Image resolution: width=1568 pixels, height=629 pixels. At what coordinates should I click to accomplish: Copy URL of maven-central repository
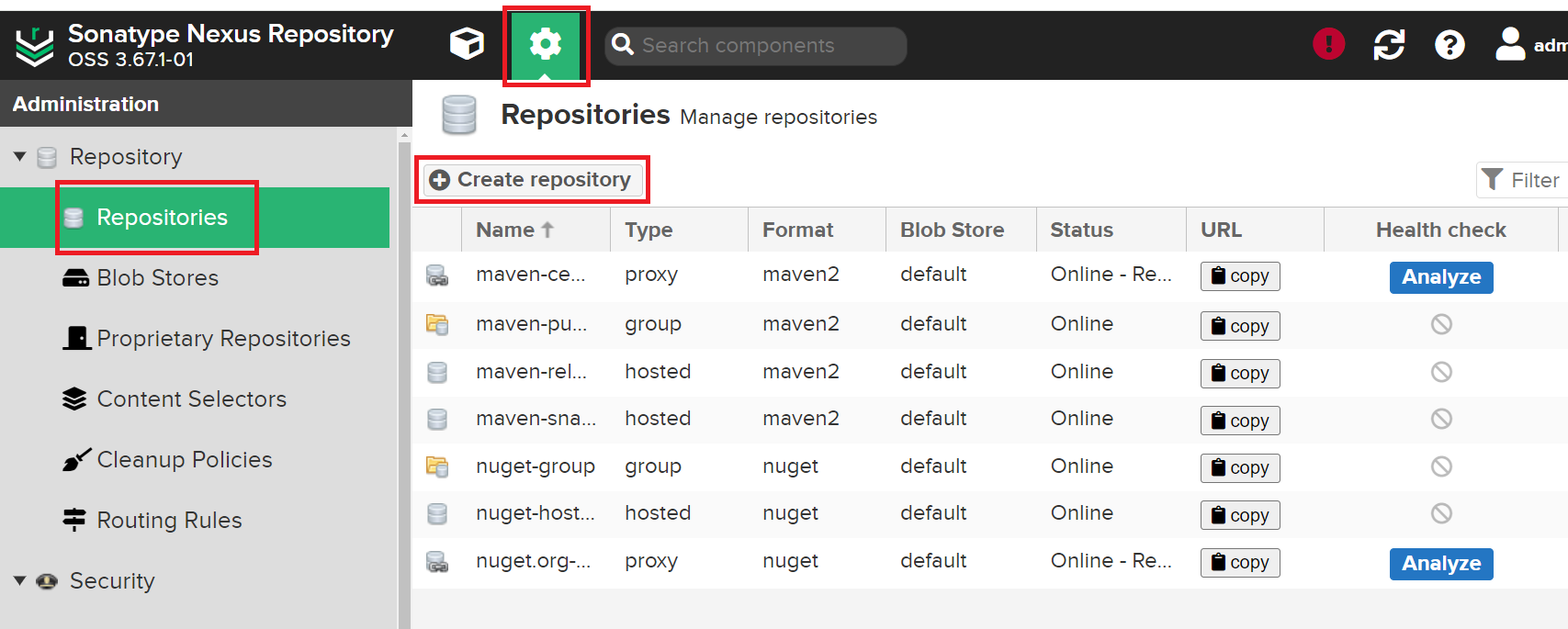[1240, 276]
